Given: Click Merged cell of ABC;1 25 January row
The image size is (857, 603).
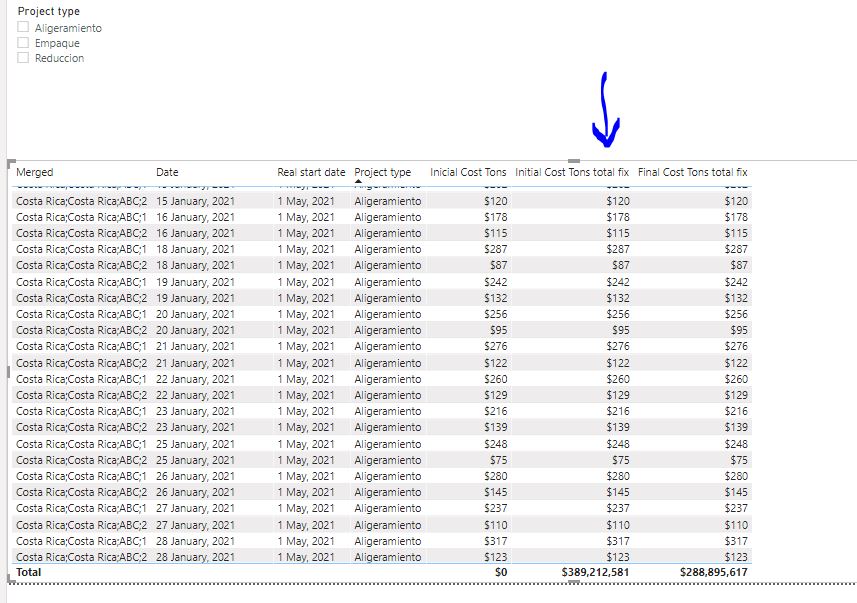Looking at the screenshot, I should pyautogui.click(x=81, y=444).
